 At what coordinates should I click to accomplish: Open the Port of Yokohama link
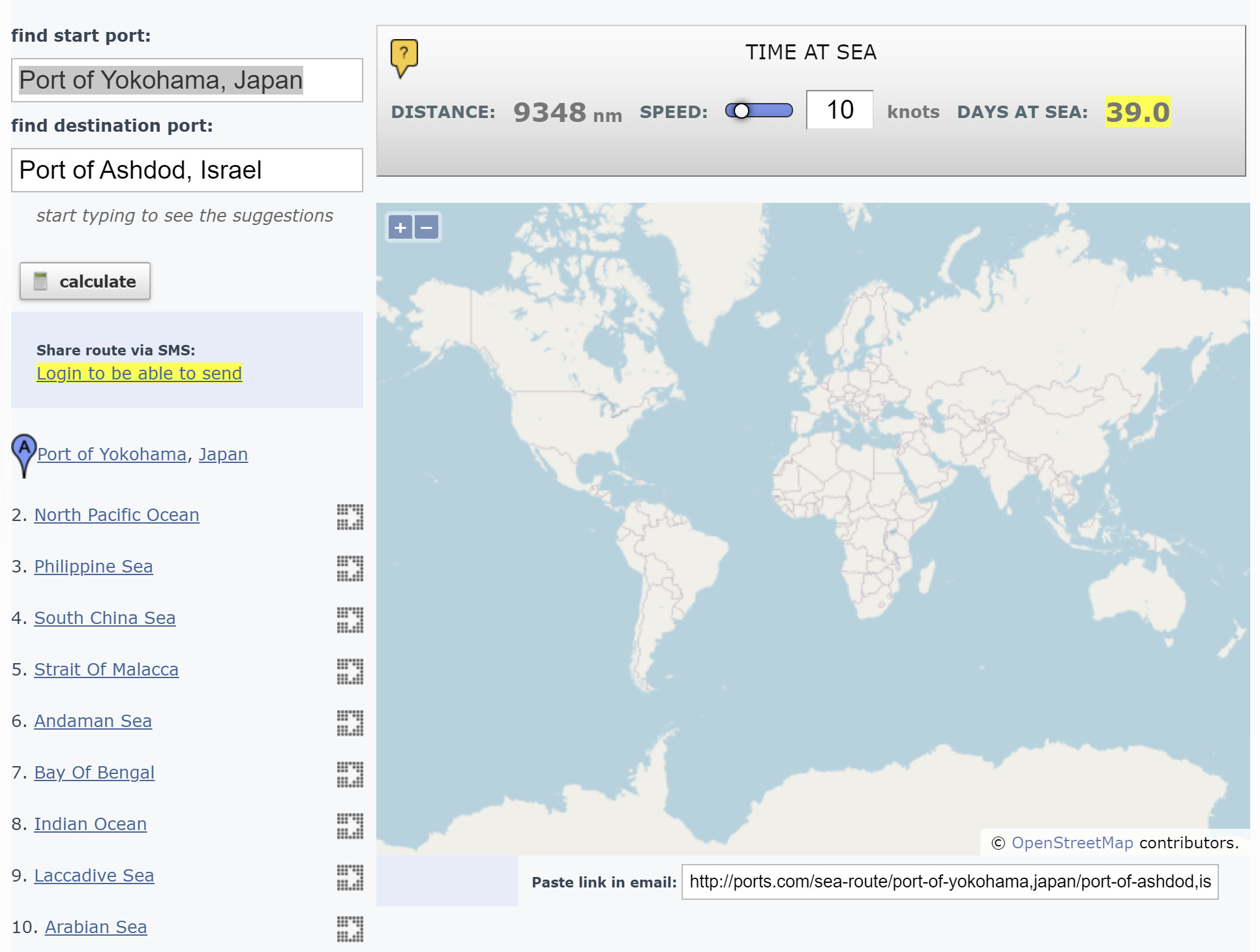coord(112,454)
